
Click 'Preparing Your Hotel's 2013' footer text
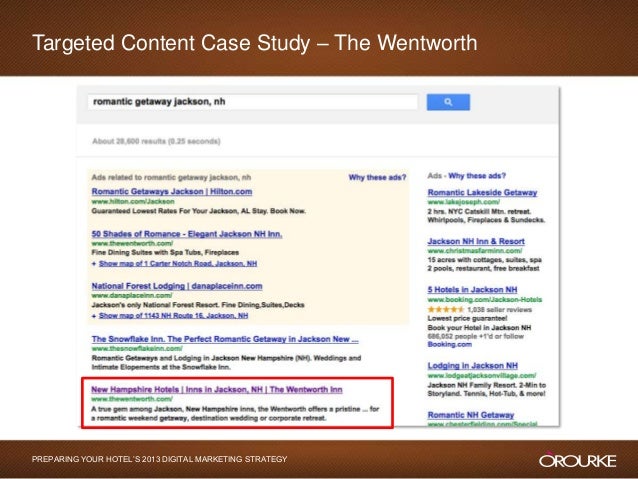pos(160,459)
